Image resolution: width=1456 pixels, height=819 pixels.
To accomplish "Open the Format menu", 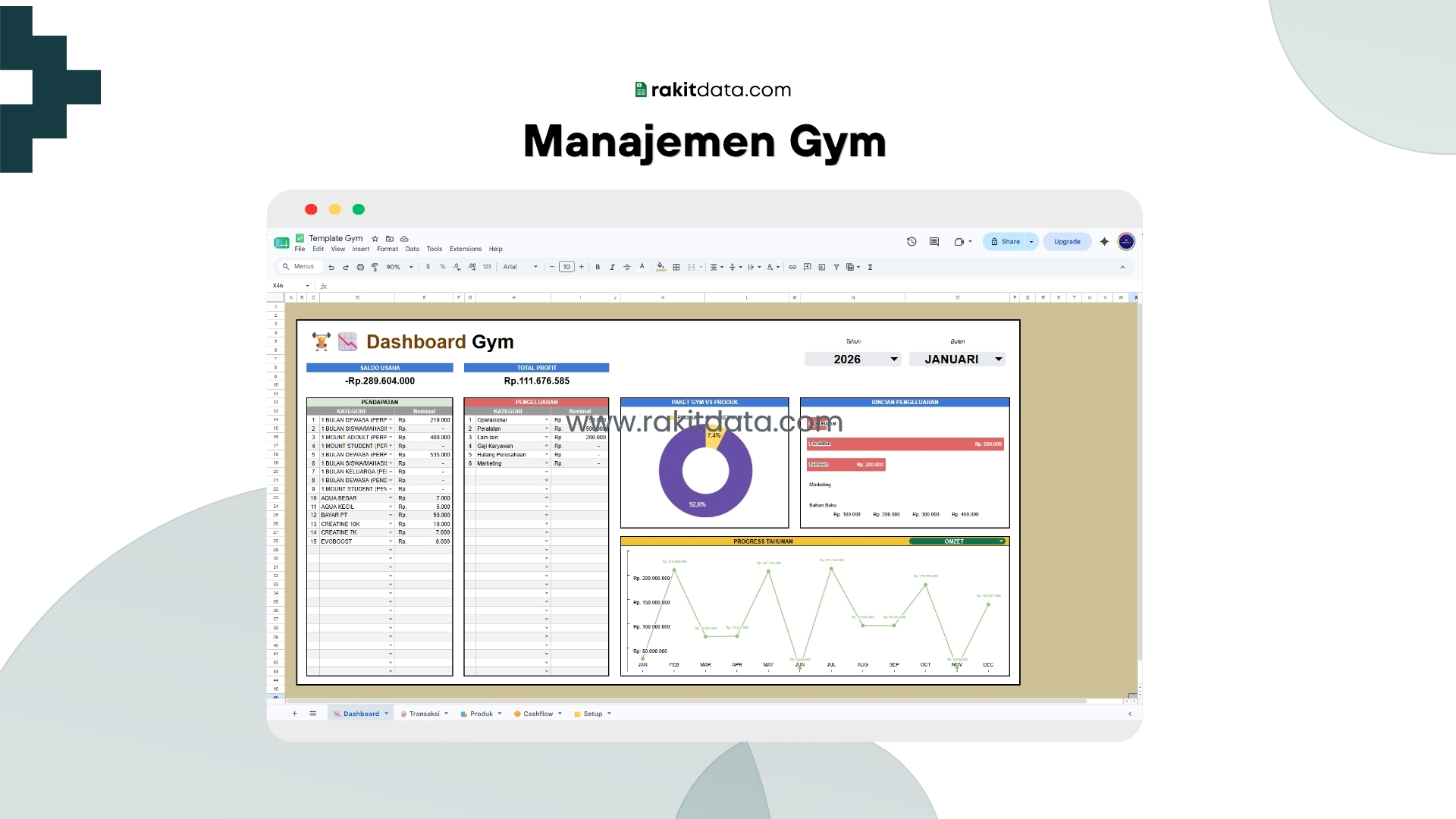I will pos(388,249).
